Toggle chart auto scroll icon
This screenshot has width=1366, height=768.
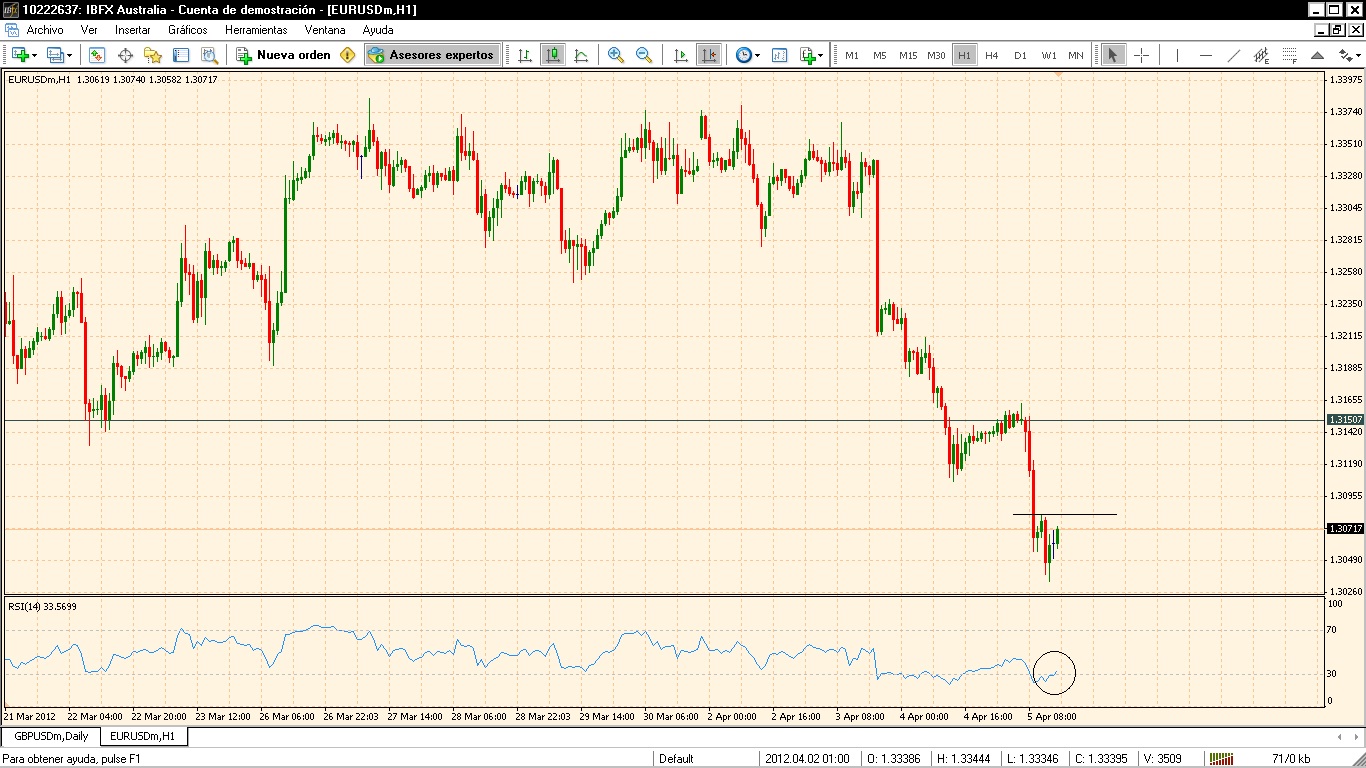680,55
